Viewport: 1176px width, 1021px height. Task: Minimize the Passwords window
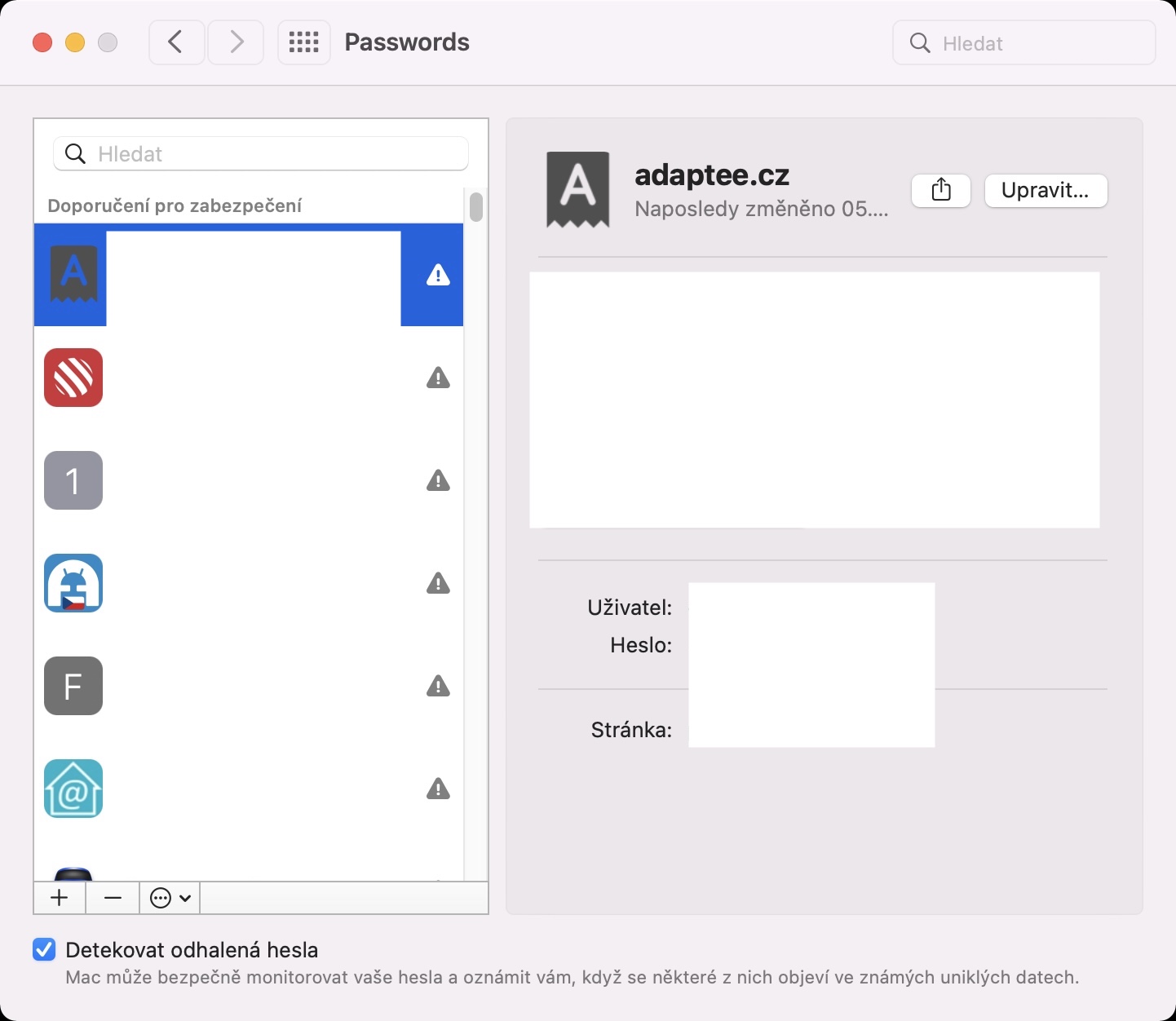tap(75, 42)
